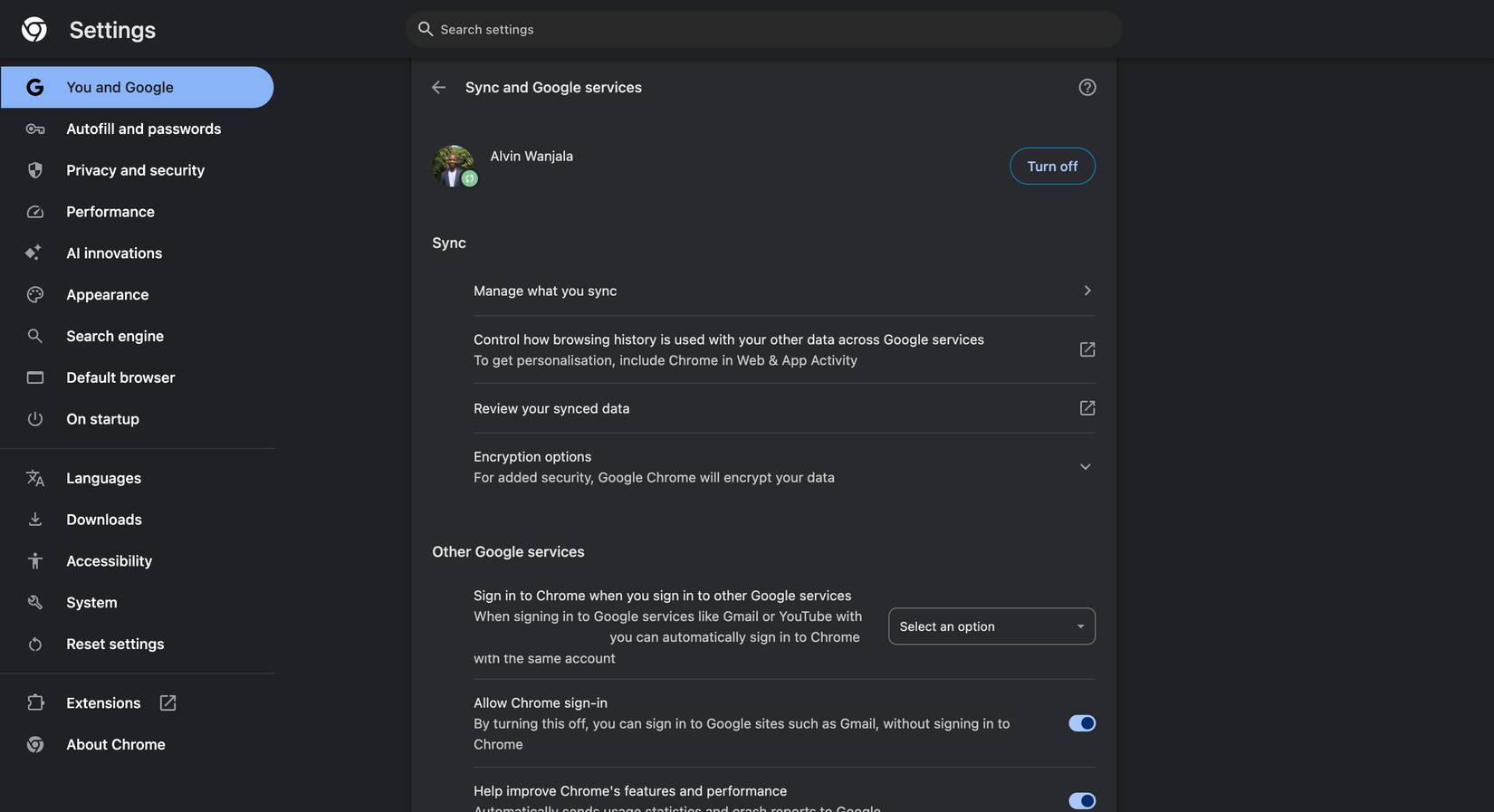Go back using the arrow button
Screen dimensions: 1494x812
(x=438, y=87)
